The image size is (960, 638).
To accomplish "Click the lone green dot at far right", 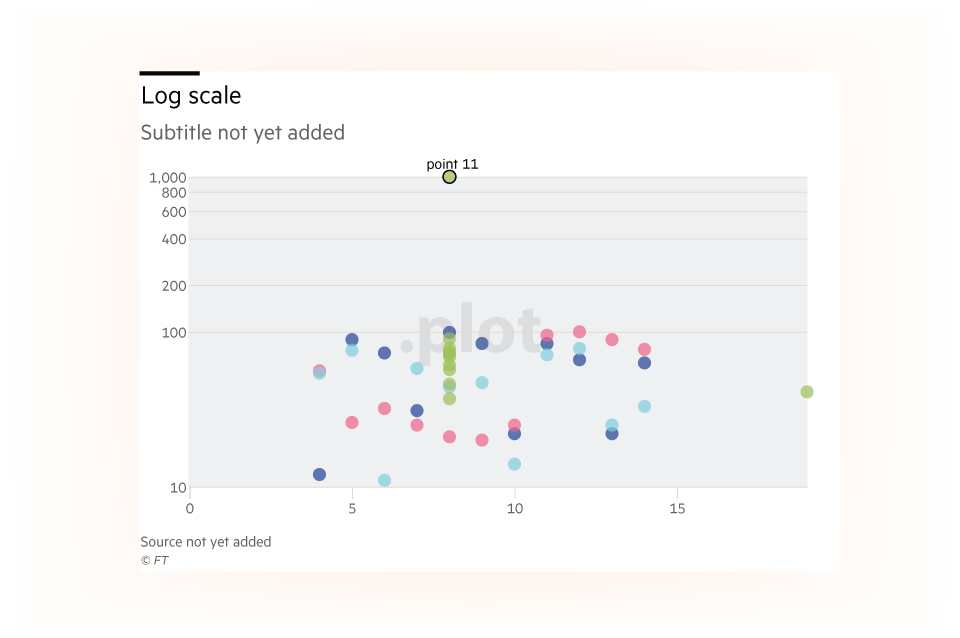I will point(807,392).
